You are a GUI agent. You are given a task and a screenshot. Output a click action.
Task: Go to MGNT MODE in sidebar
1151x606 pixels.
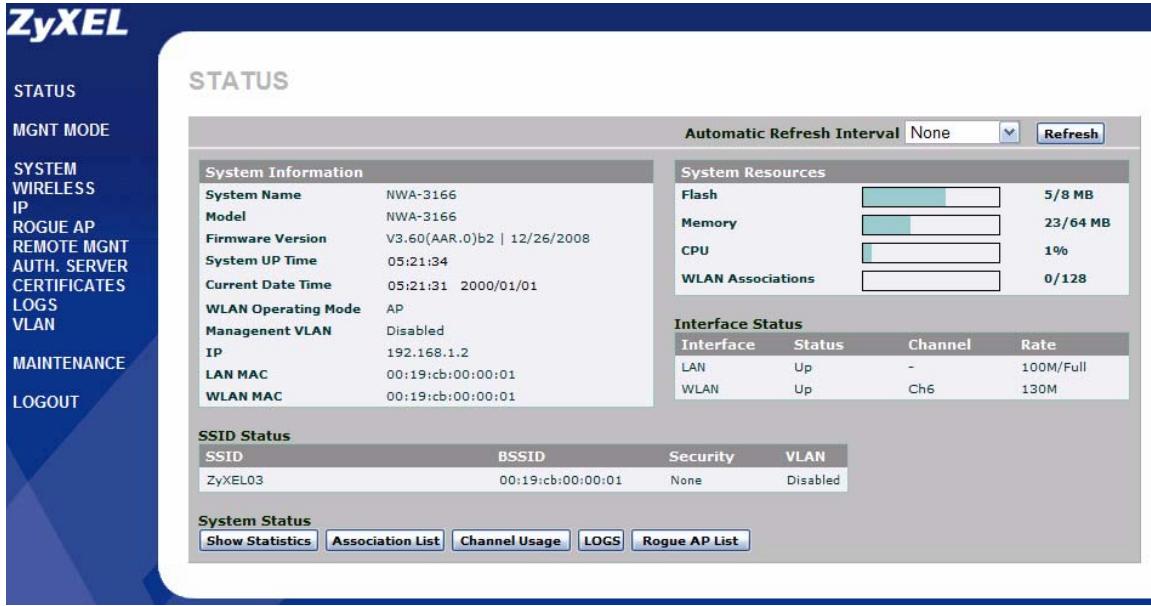tap(61, 130)
